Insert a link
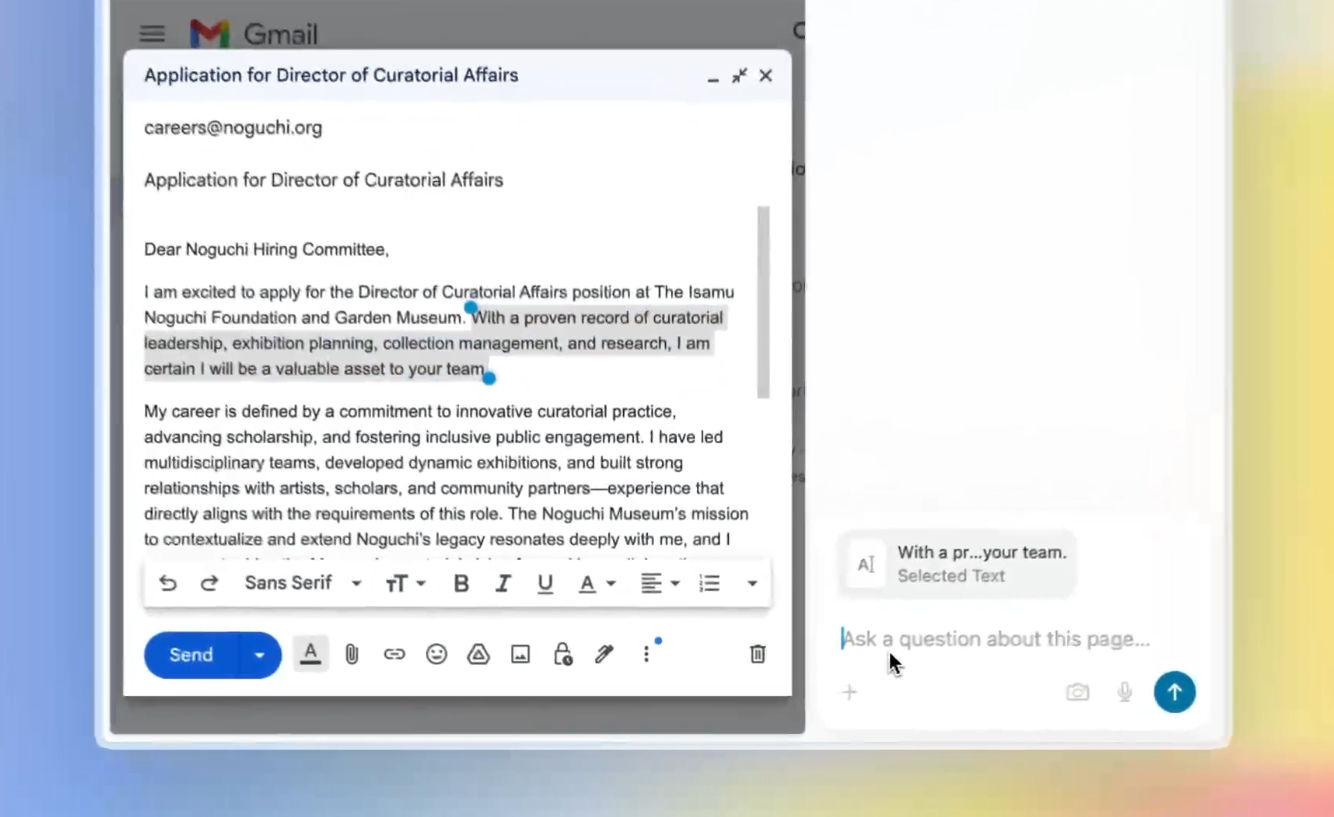This screenshot has width=1334, height=817. (x=394, y=654)
